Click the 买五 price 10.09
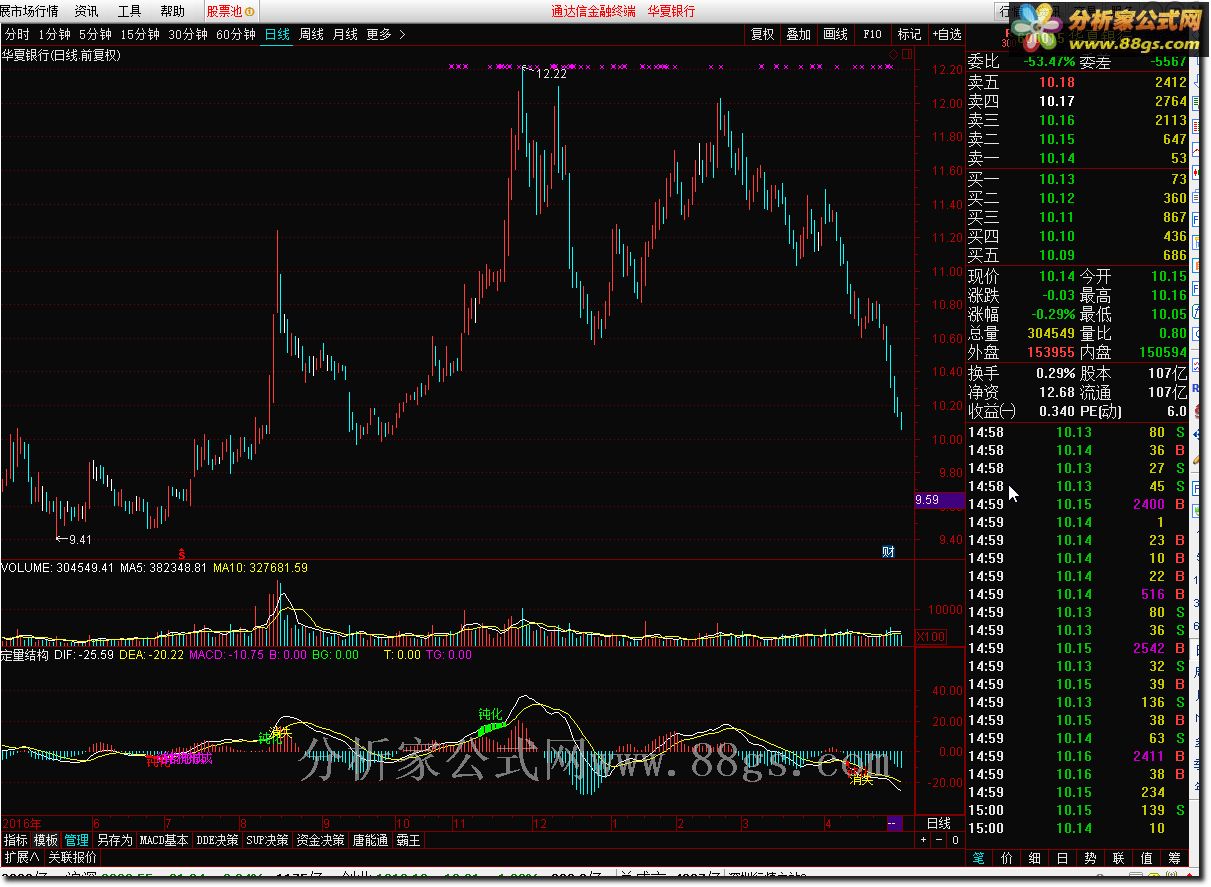1211x887 pixels. (x=1056, y=255)
